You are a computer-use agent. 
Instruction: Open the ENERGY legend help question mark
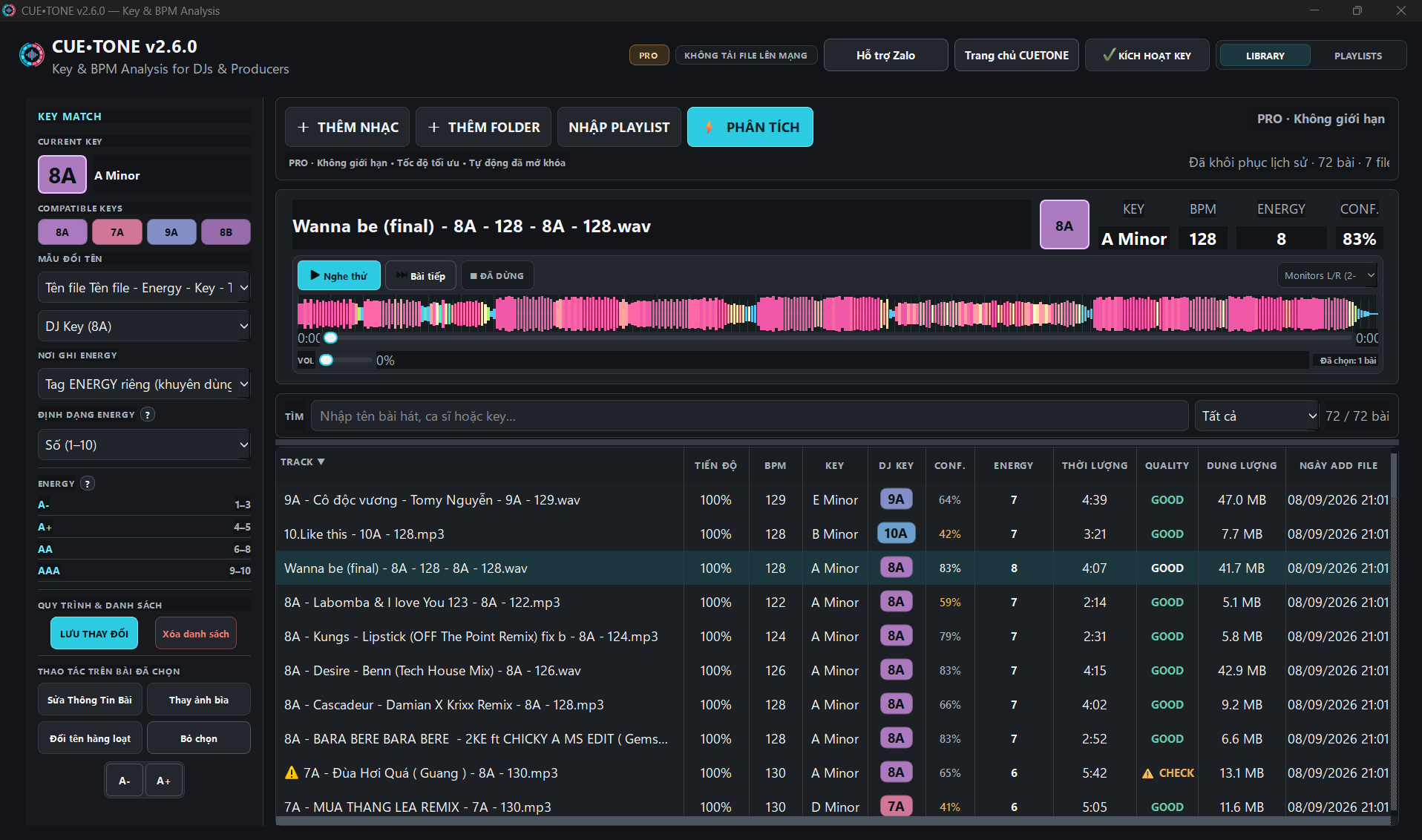[88, 484]
